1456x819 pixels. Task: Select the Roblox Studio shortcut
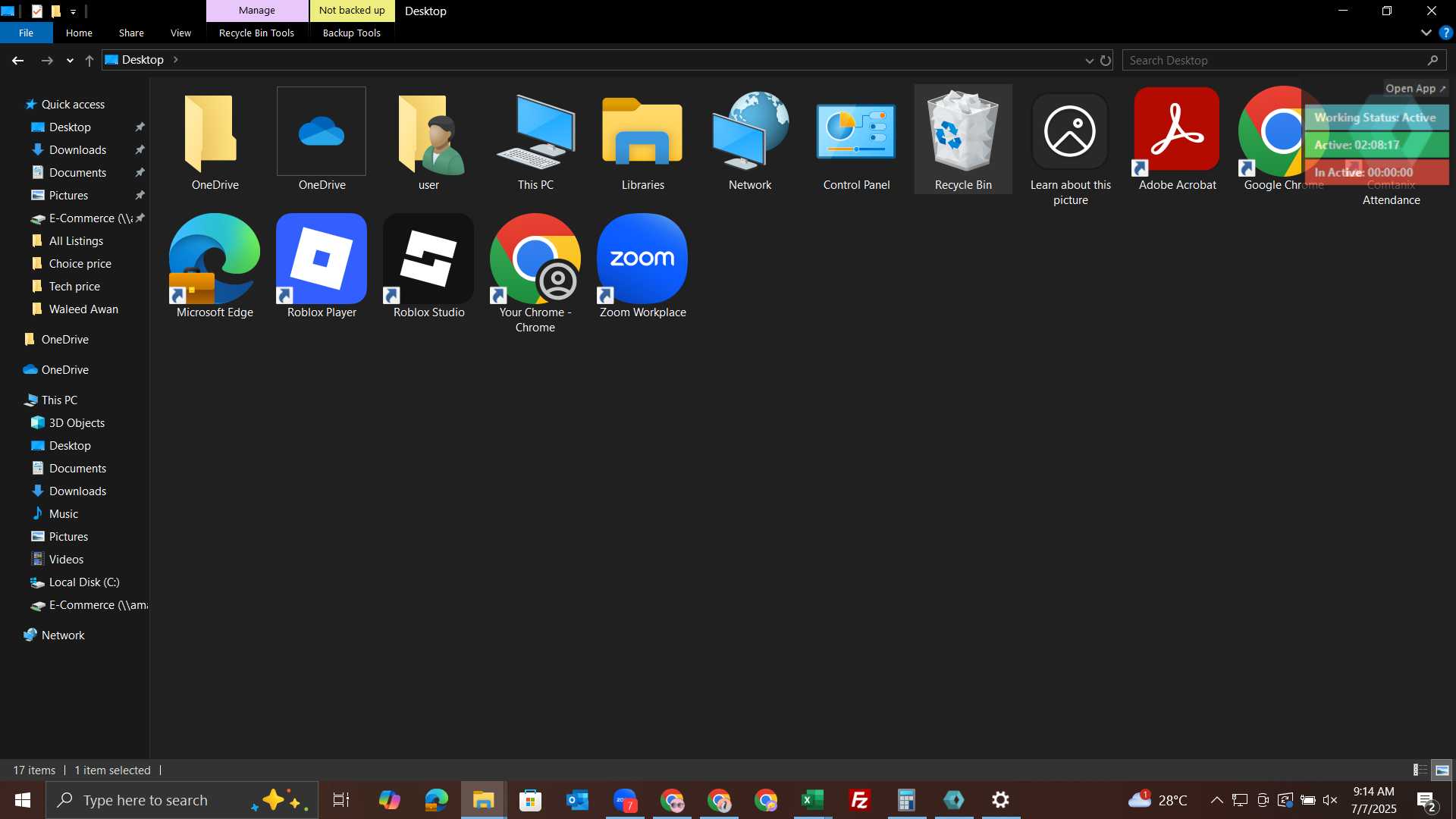tap(428, 266)
